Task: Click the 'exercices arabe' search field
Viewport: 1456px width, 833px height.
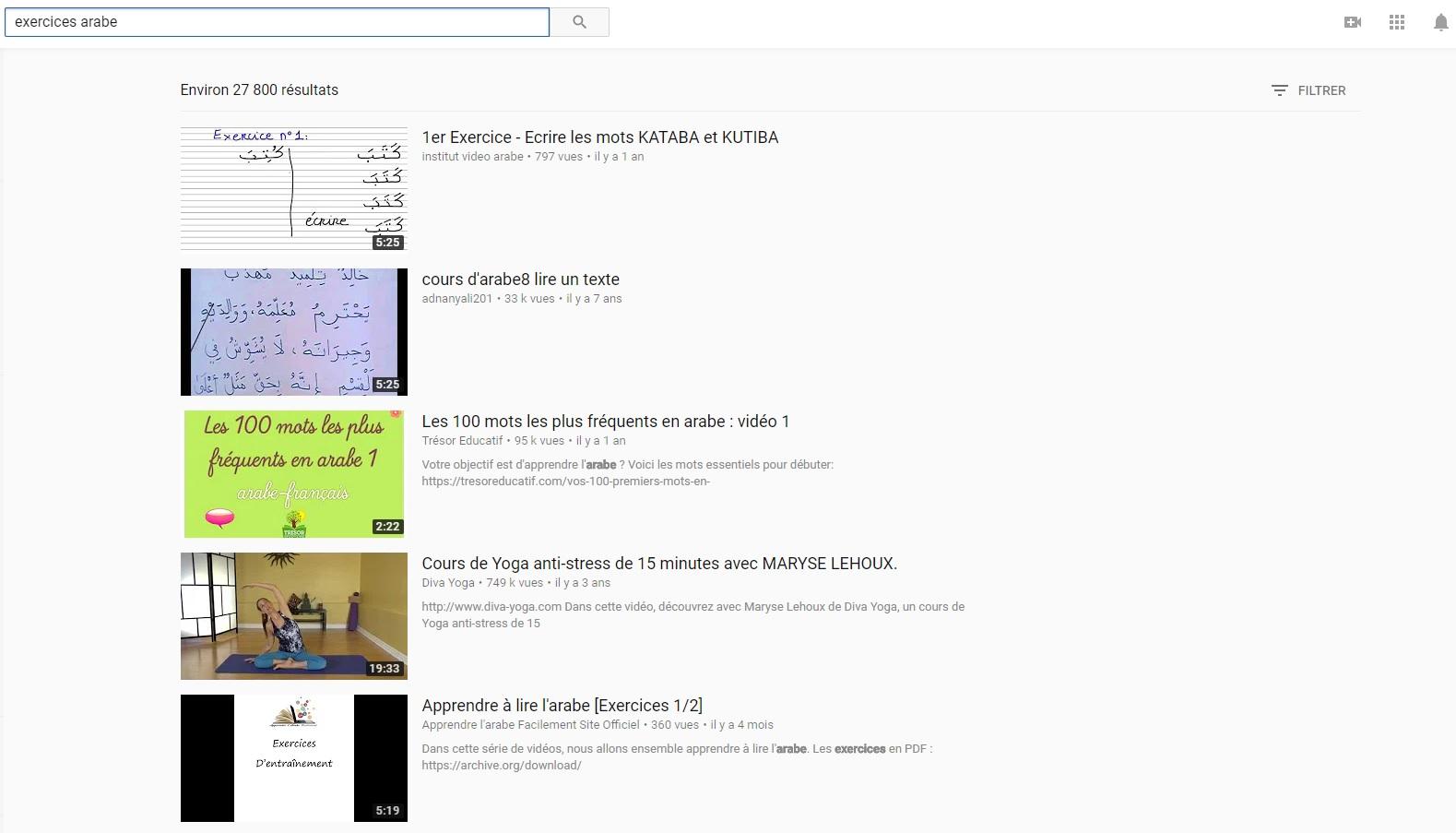Action: point(277,22)
